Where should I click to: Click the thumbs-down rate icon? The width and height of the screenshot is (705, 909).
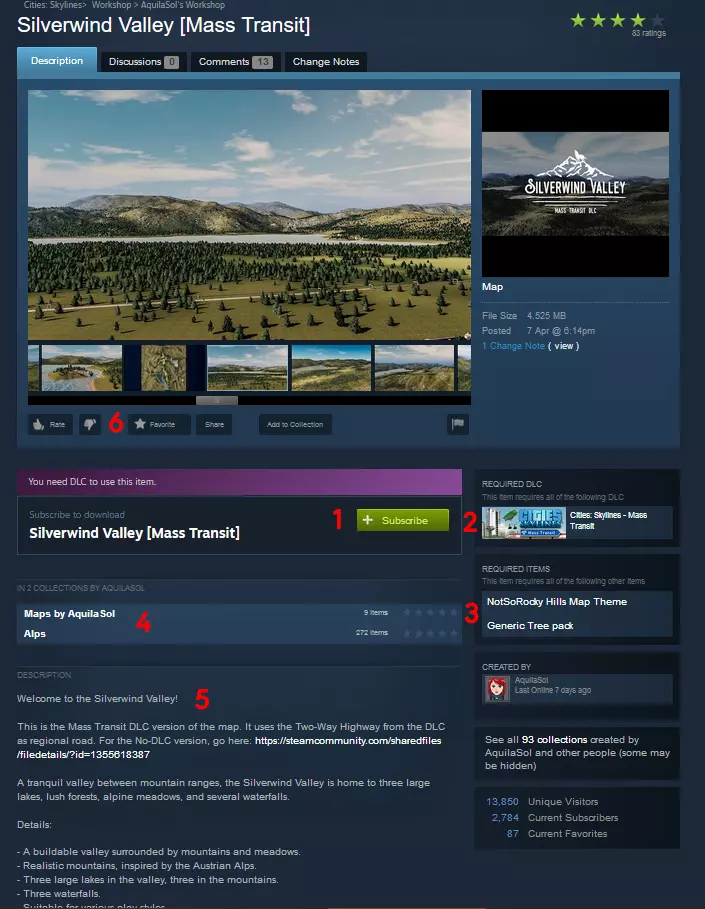tap(90, 424)
